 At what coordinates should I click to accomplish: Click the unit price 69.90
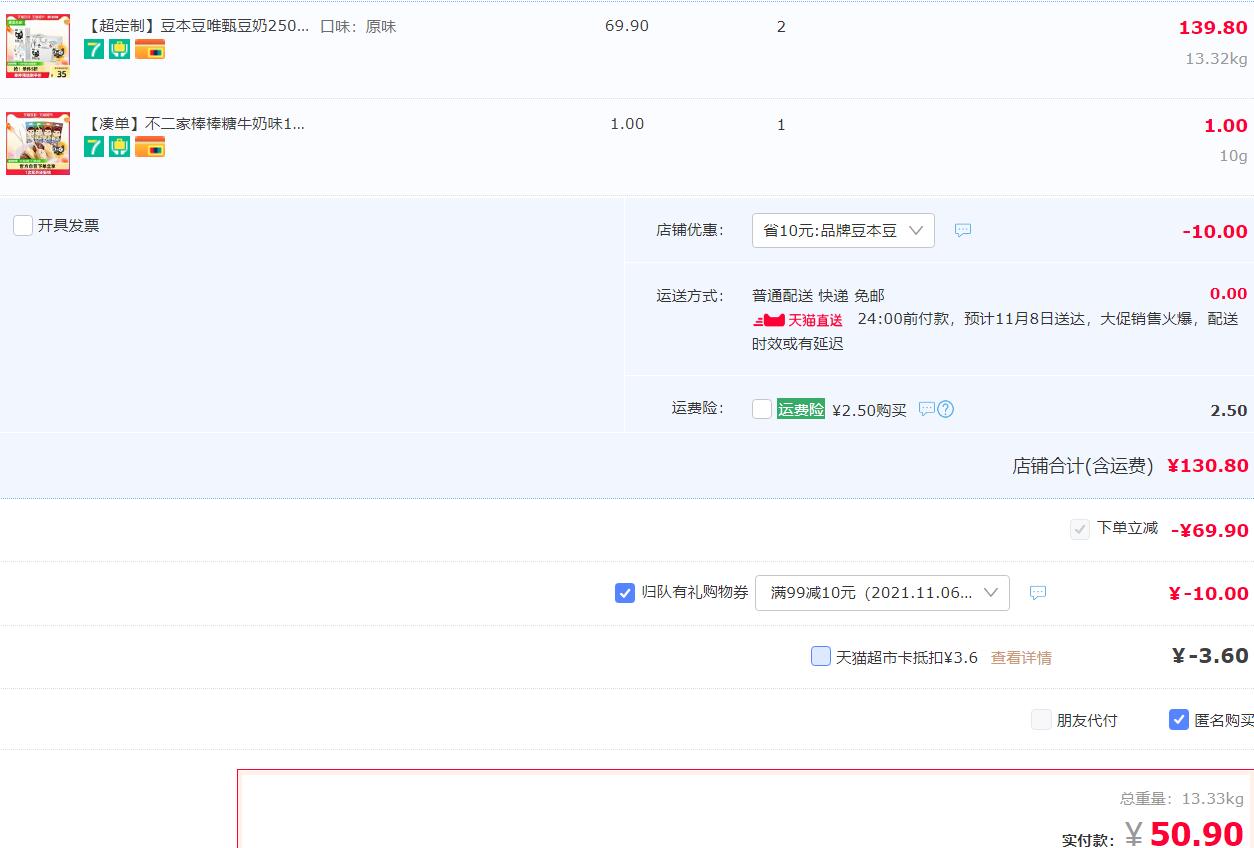pyautogui.click(x=627, y=26)
